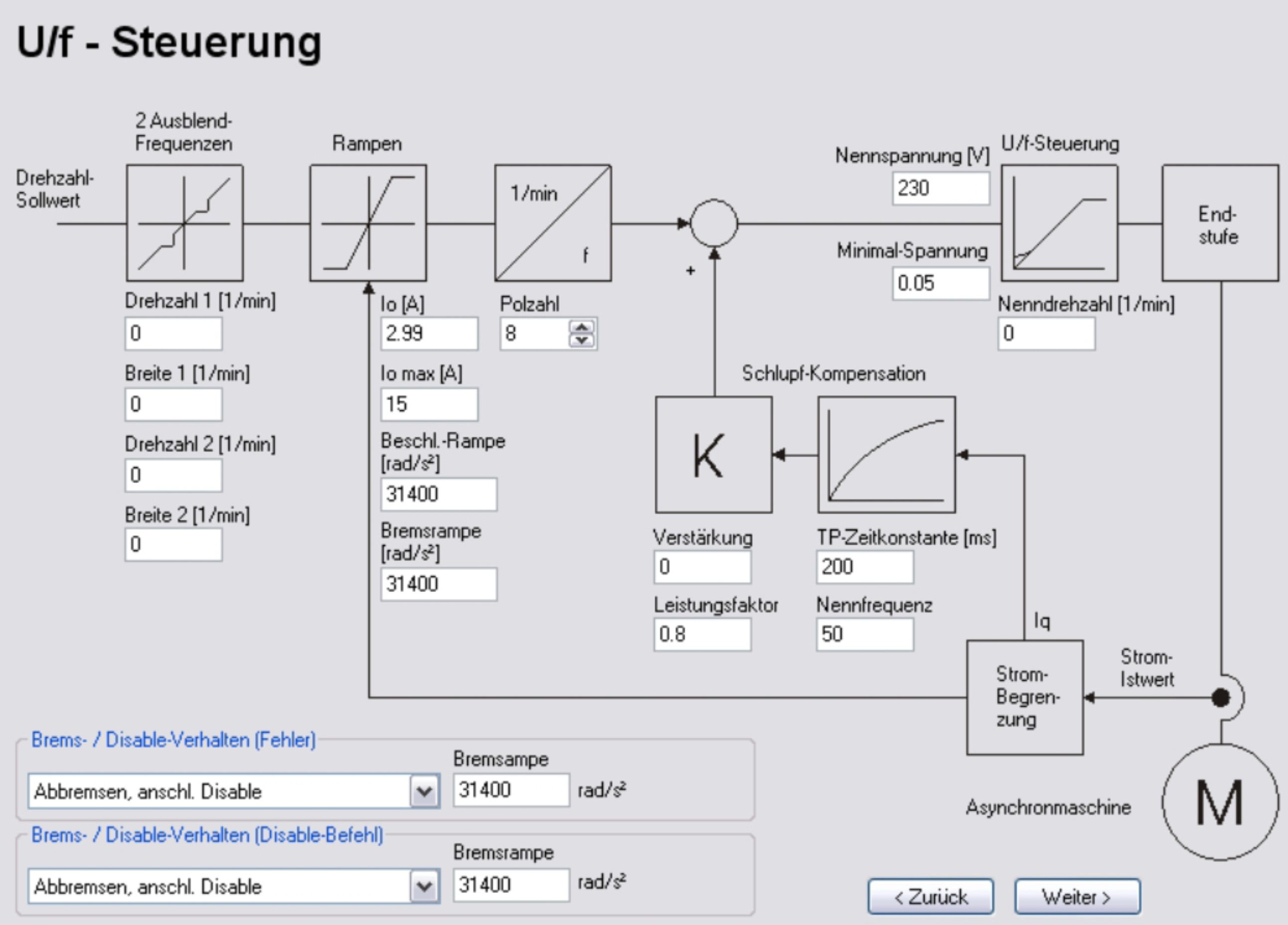Click the Endstufe block

click(1220, 223)
